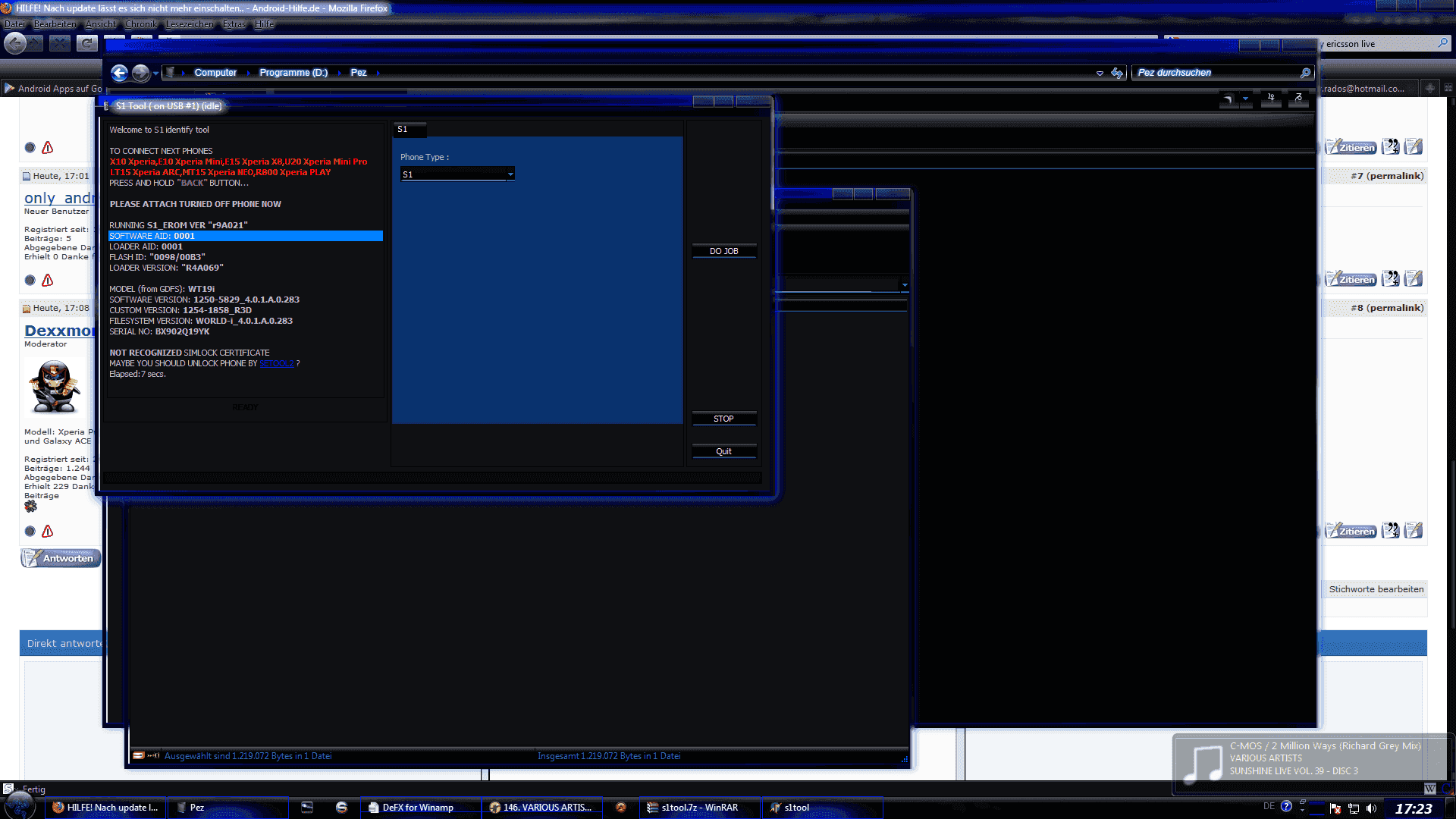Screen dimensions: 1456x819
Task: Open only_andr user profile link
Action: (59, 198)
